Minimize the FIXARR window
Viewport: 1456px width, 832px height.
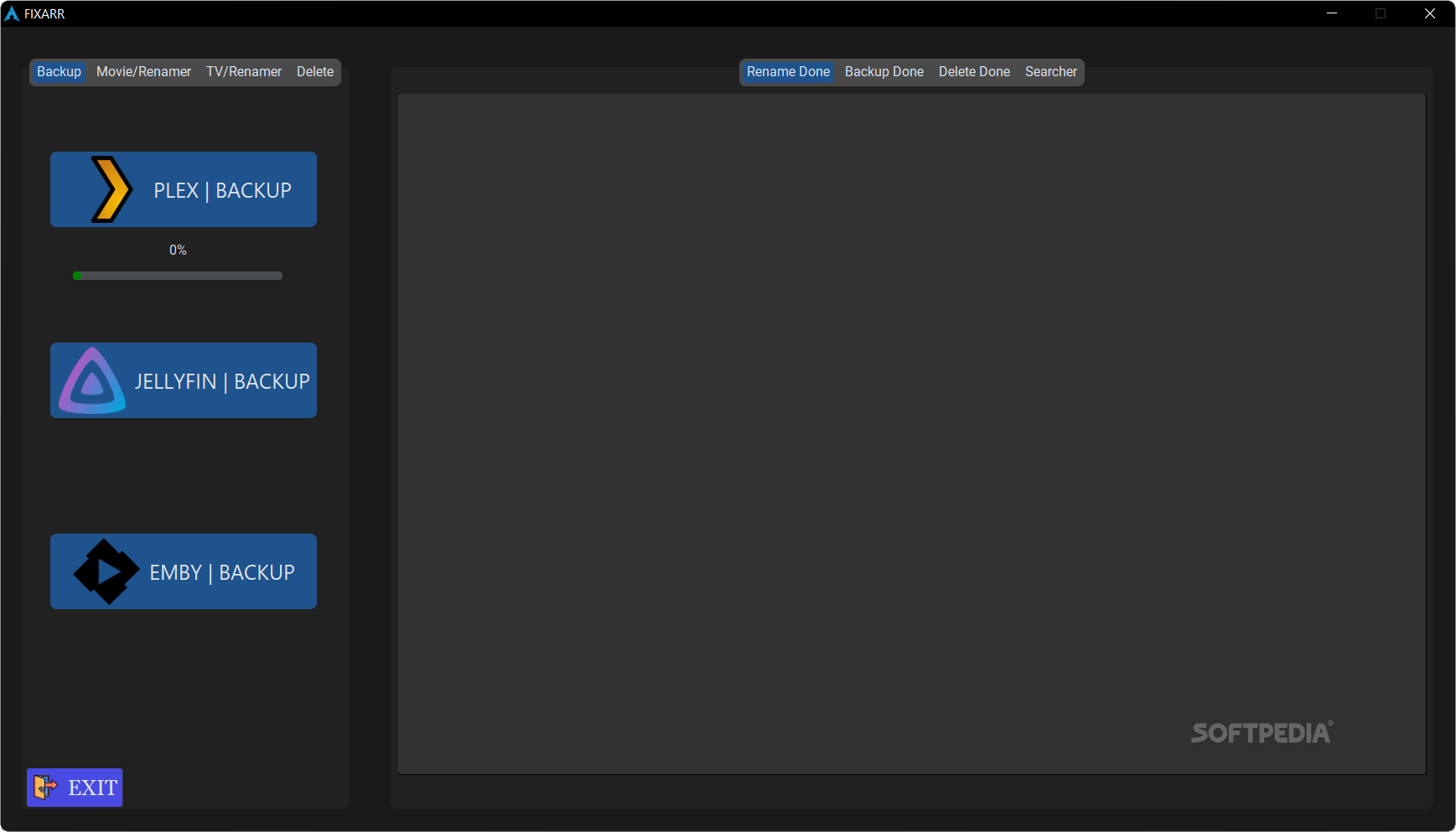tap(1332, 13)
